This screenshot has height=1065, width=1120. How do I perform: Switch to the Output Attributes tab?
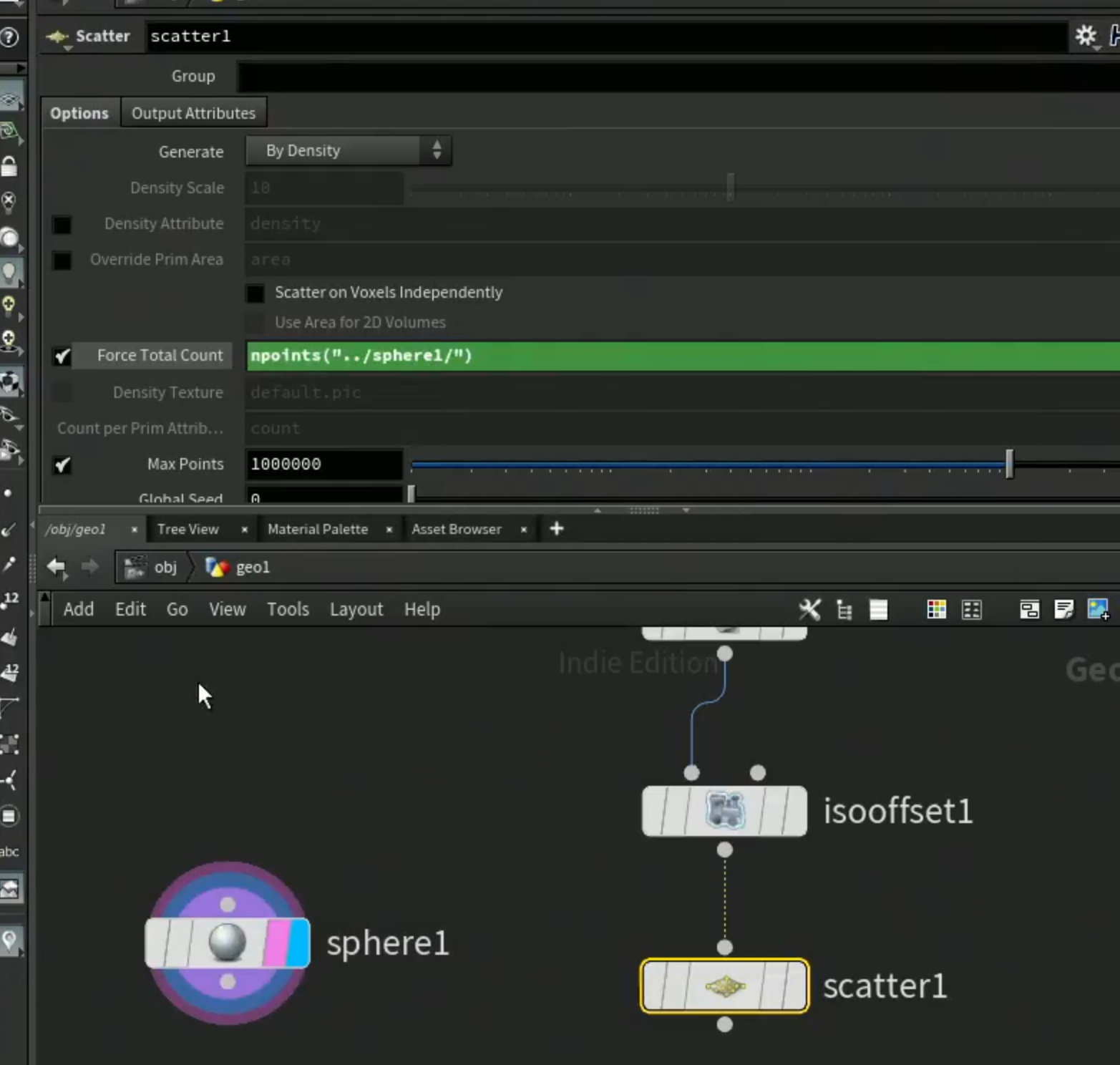pos(193,113)
